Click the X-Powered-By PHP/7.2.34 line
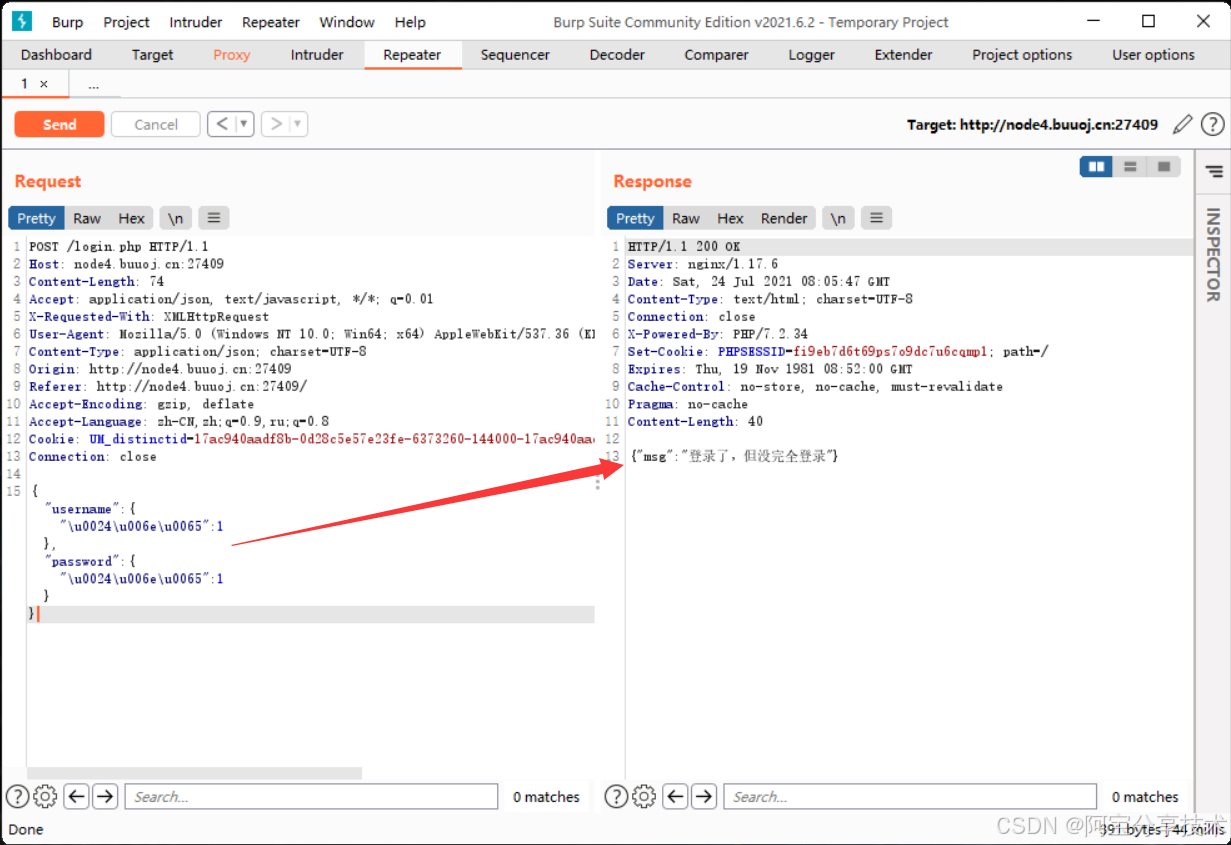1231x845 pixels. click(x=718, y=334)
